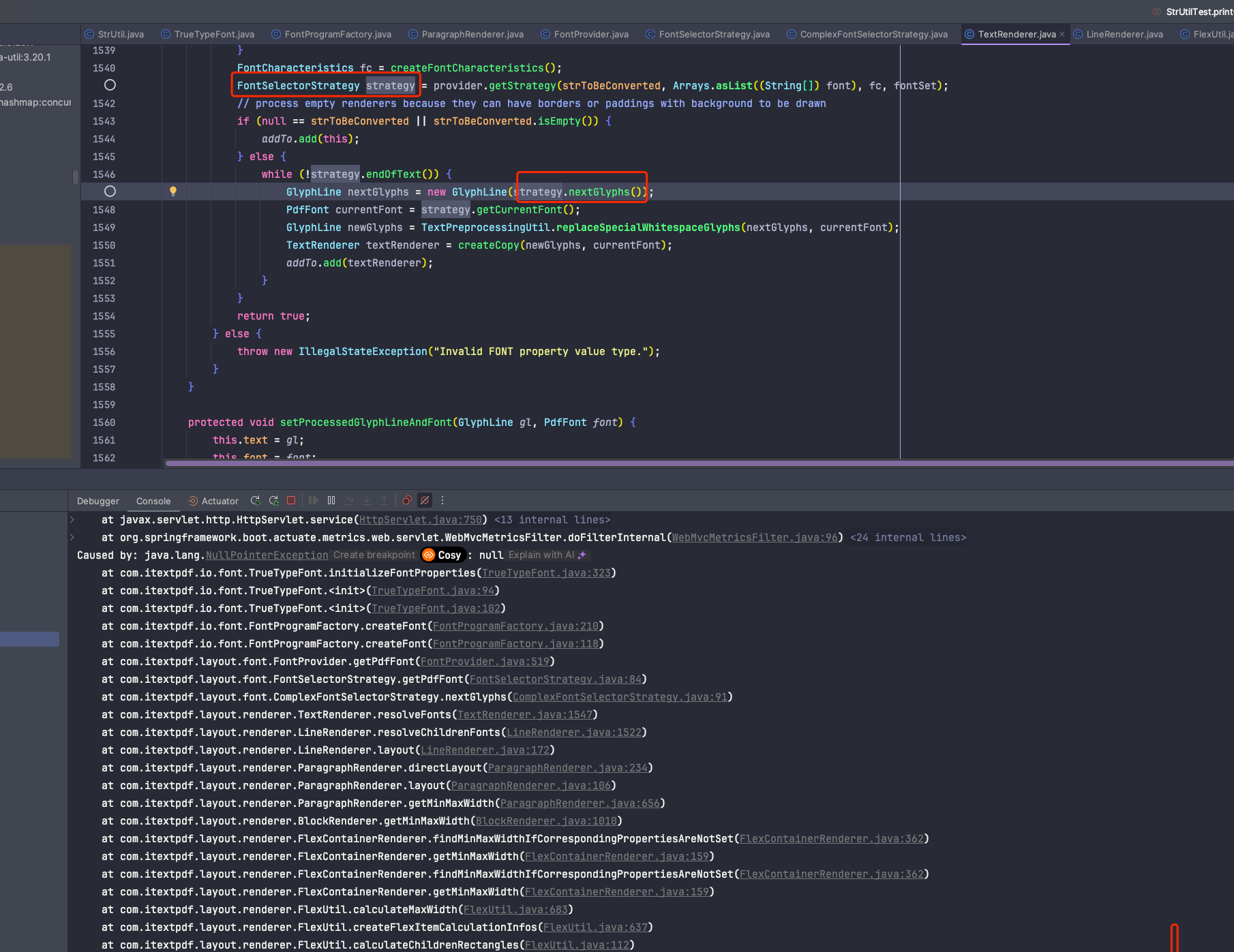Toggle the breakpoint marker on FontSelectorStrategy line
Image resolution: width=1234 pixels, height=952 pixels.
point(110,85)
